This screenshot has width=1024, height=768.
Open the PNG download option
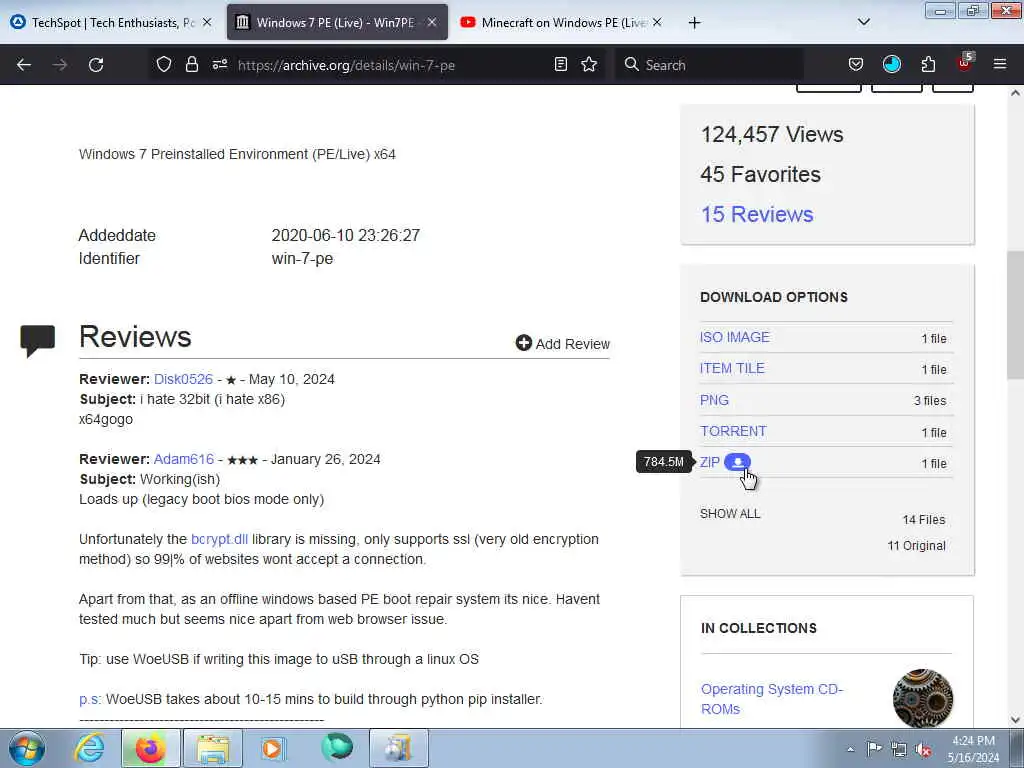coord(714,400)
